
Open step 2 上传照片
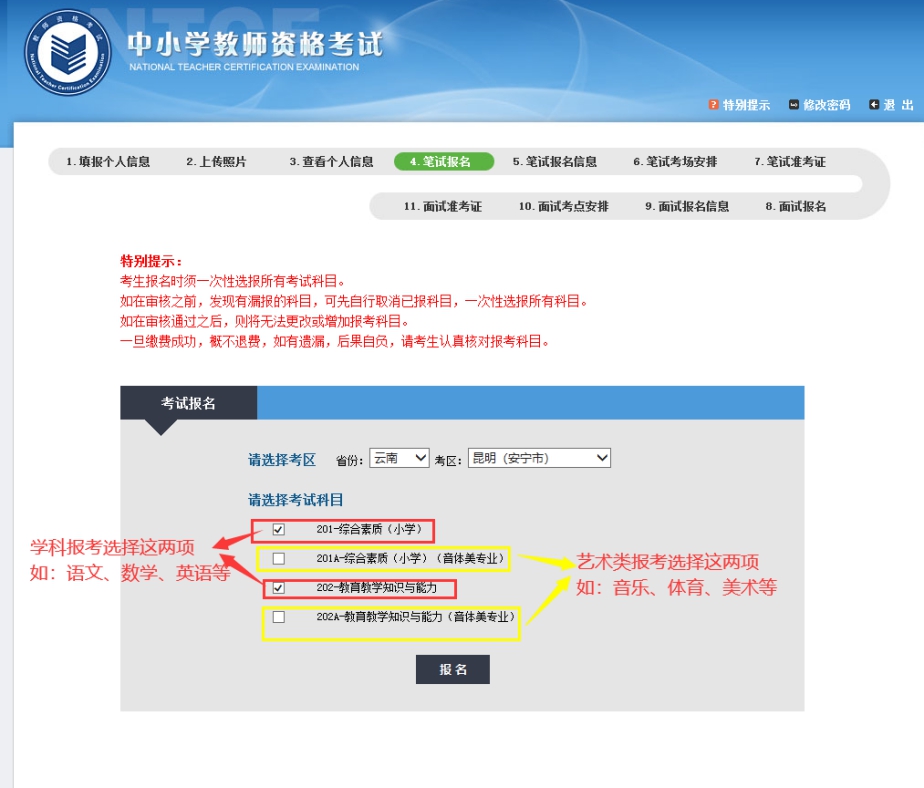point(216,162)
